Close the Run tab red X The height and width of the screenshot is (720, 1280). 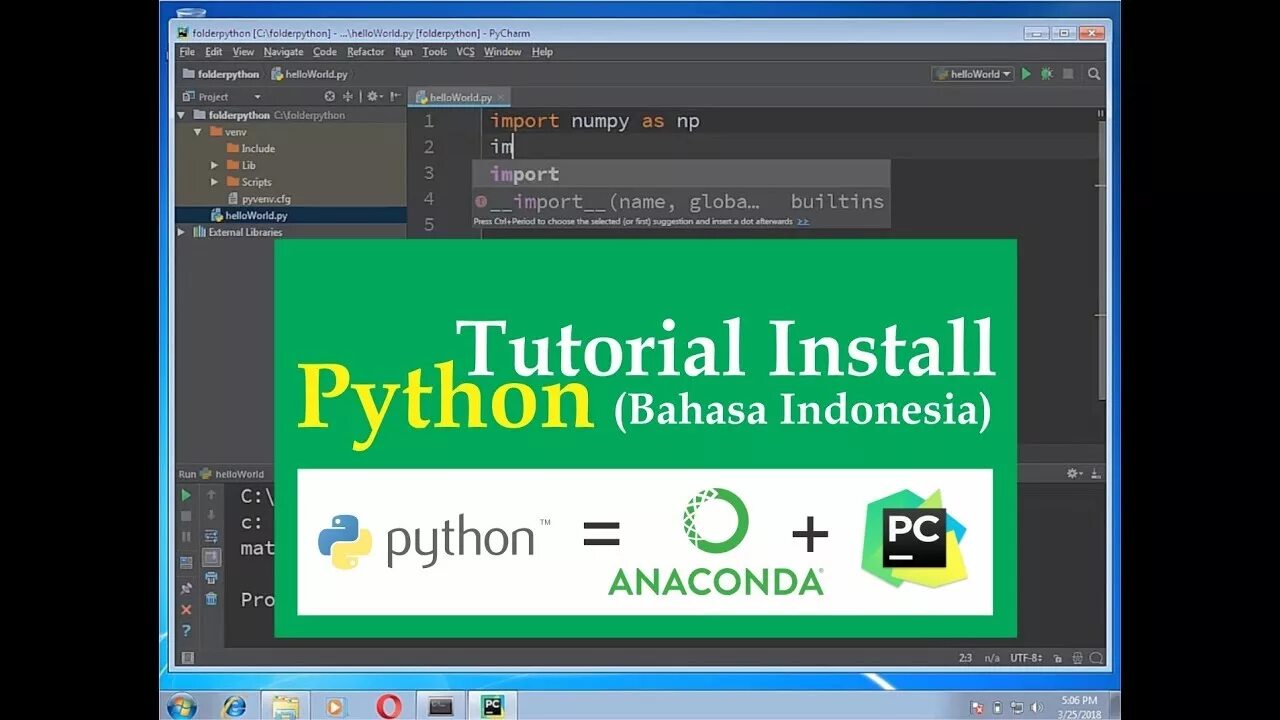[x=186, y=609]
